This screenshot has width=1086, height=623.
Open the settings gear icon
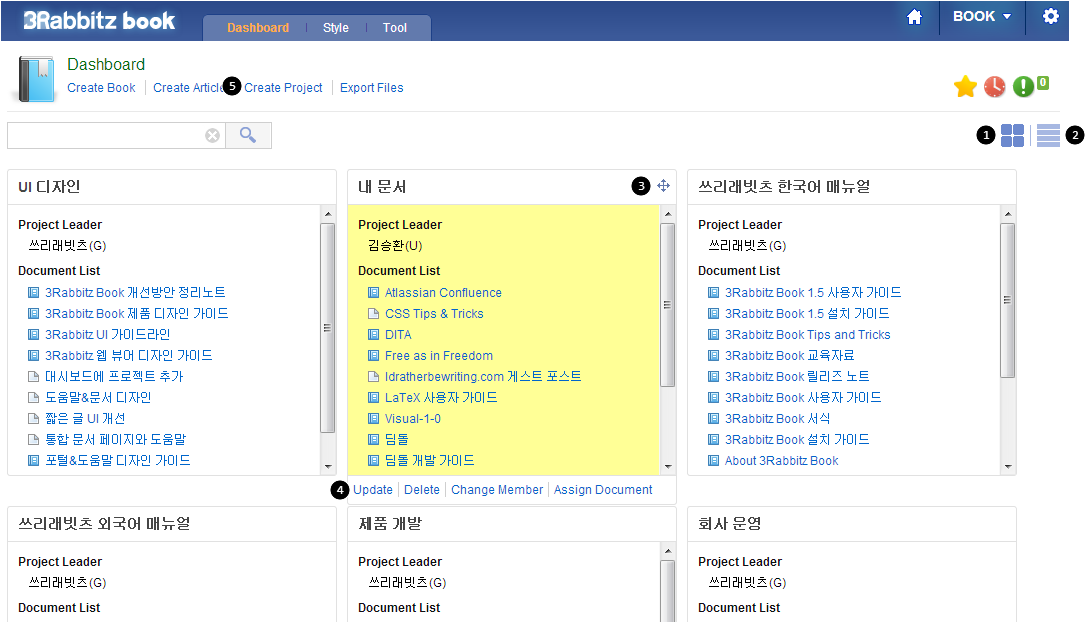(1051, 16)
